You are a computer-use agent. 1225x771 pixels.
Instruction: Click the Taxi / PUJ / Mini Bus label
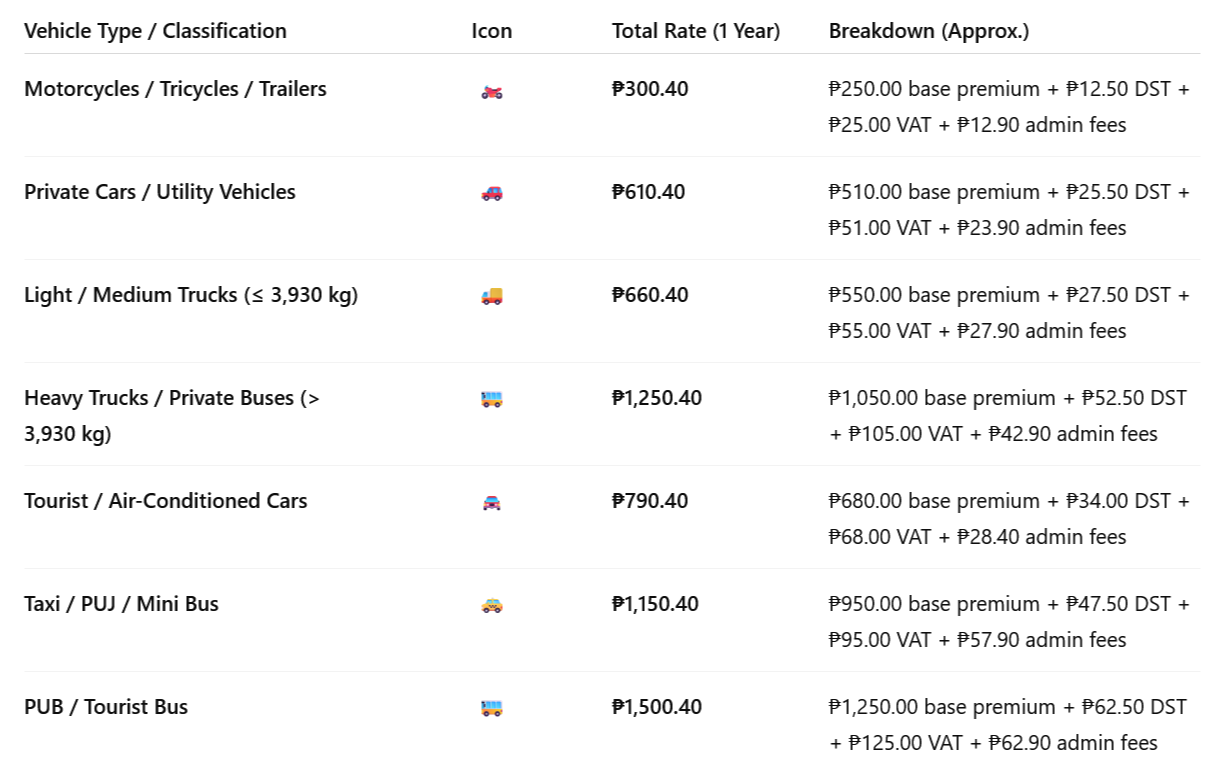tap(121, 604)
